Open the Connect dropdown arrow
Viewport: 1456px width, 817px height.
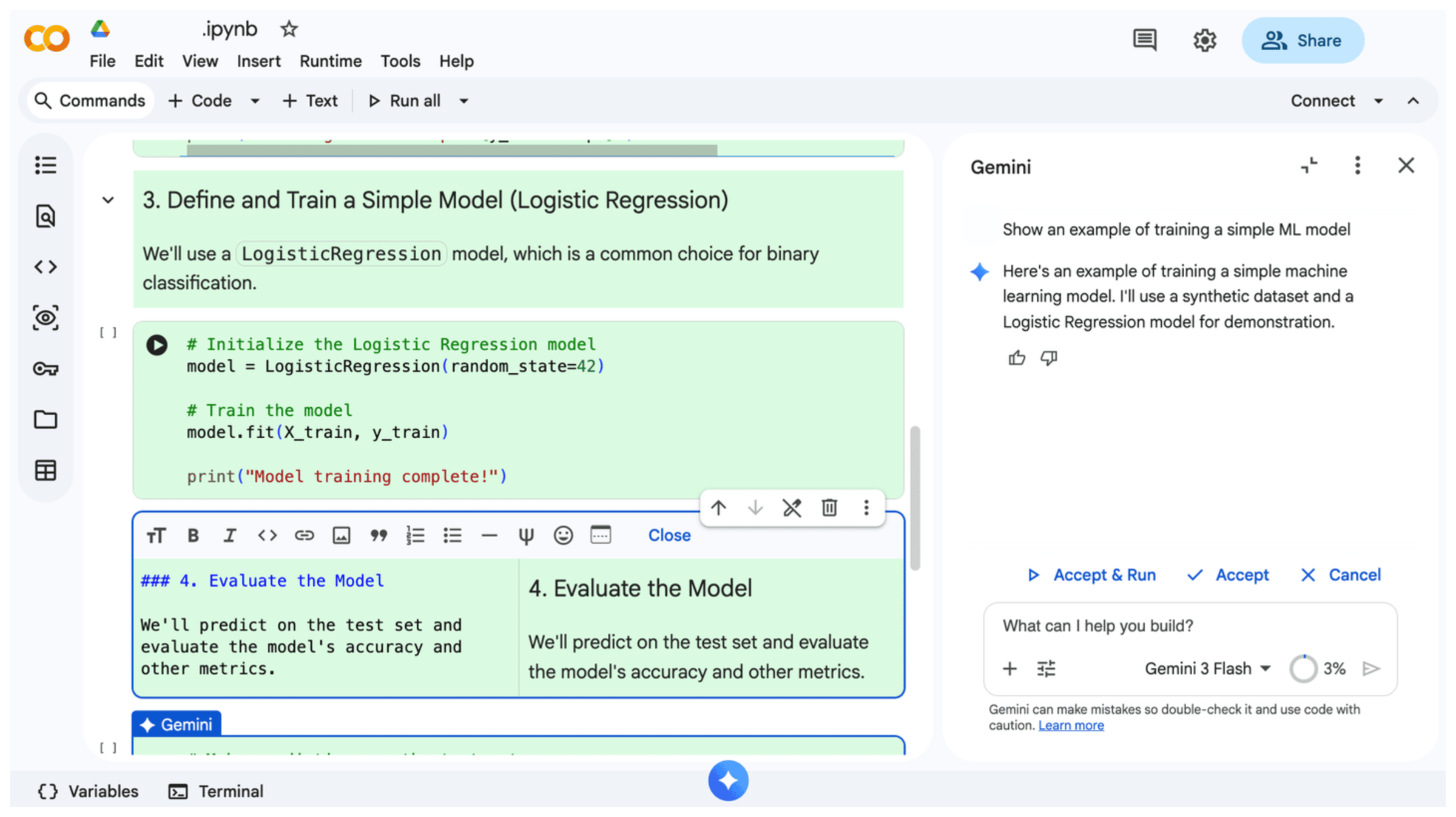pyautogui.click(x=1378, y=101)
